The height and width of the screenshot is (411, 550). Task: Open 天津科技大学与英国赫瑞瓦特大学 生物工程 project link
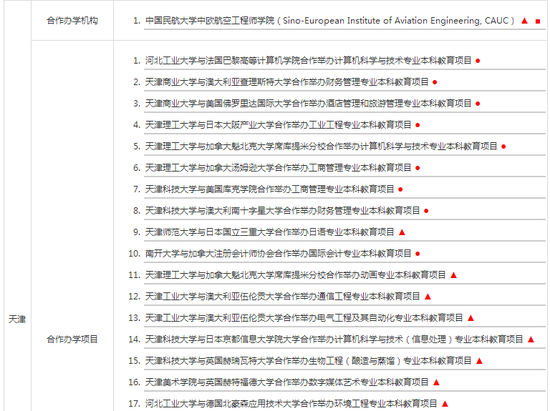click(308, 361)
